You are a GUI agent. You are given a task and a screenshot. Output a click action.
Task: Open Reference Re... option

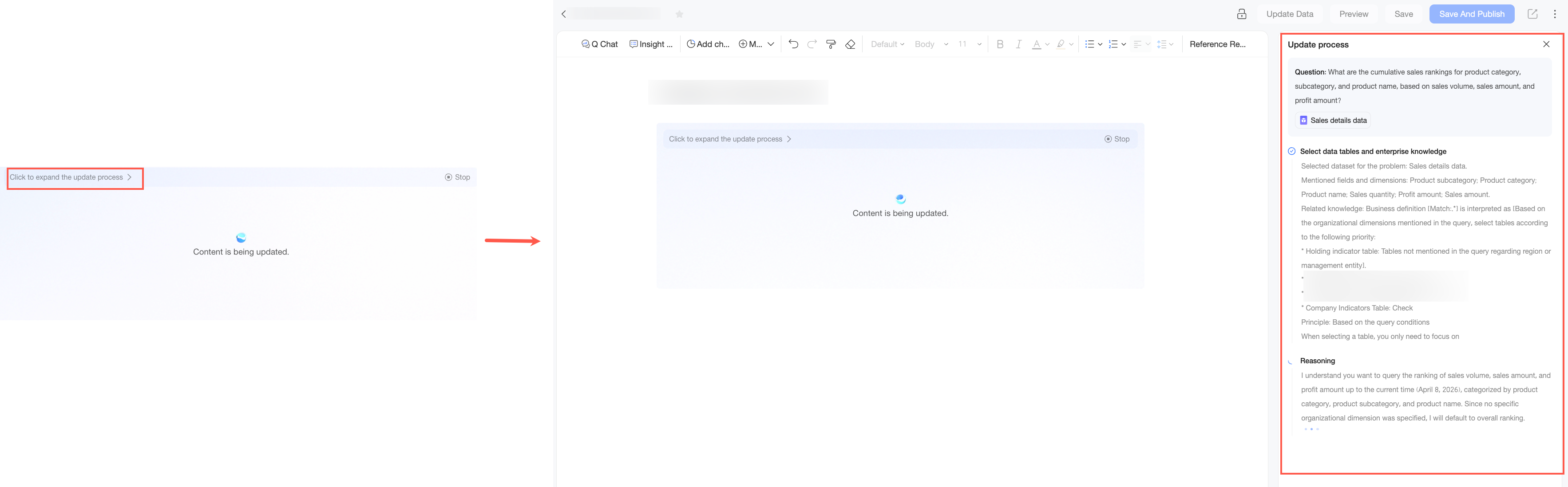pos(1217,44)
